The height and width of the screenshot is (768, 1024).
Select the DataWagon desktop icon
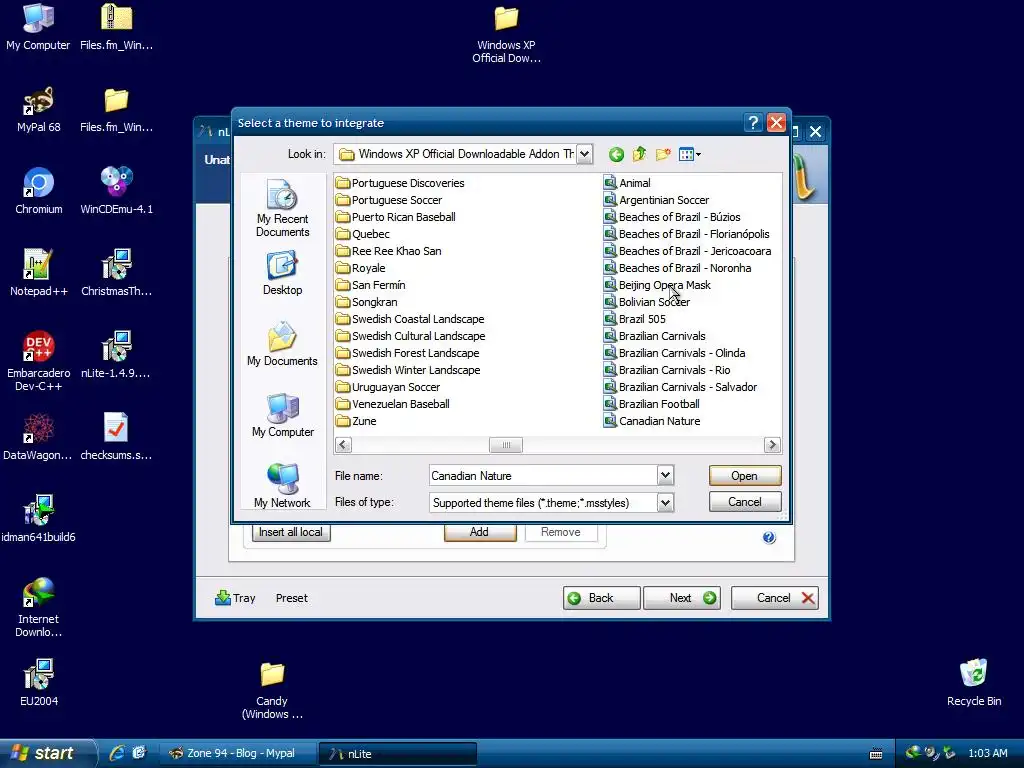tap(38, 438)
